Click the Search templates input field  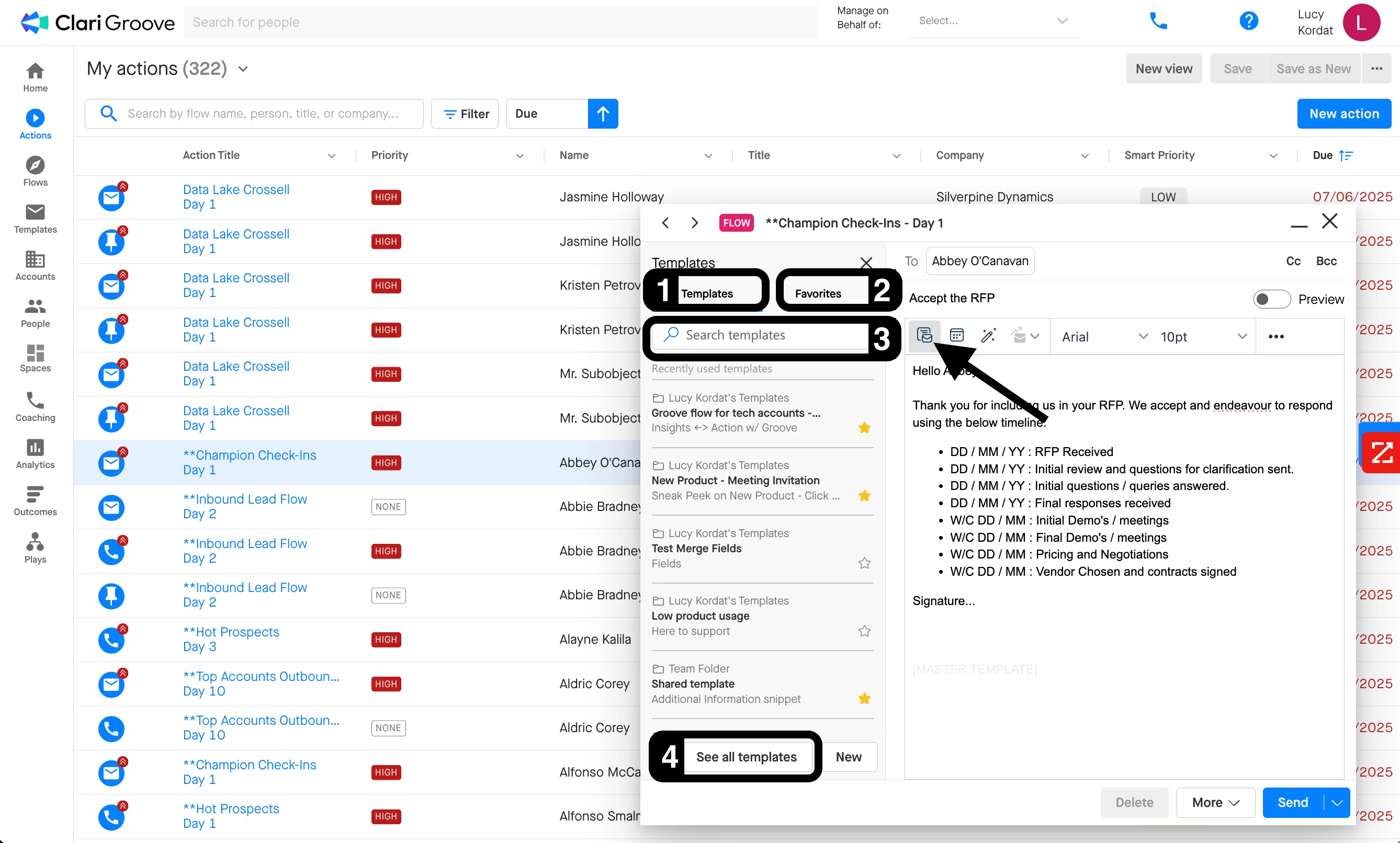[761, 335]
